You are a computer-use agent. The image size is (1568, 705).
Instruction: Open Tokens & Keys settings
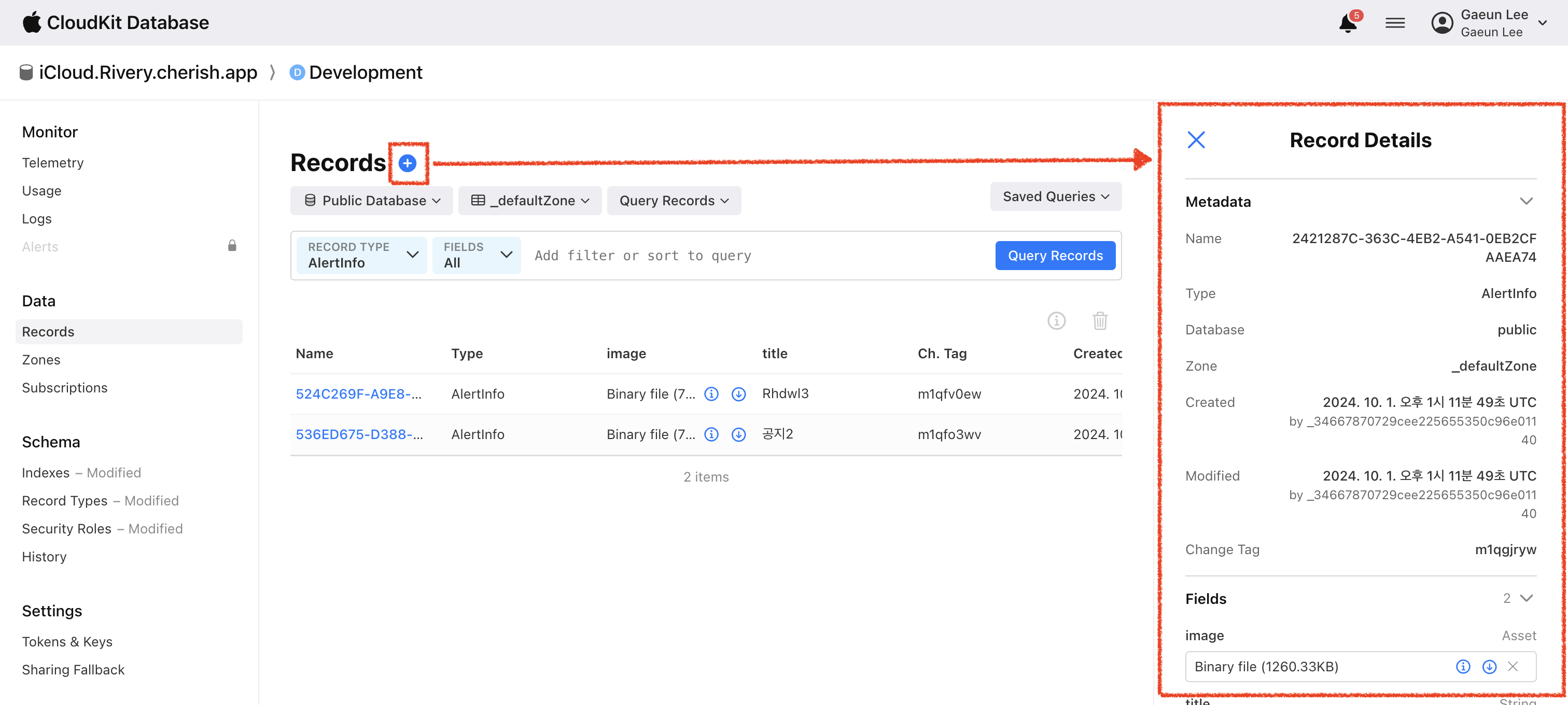click(x=67, y=642)
